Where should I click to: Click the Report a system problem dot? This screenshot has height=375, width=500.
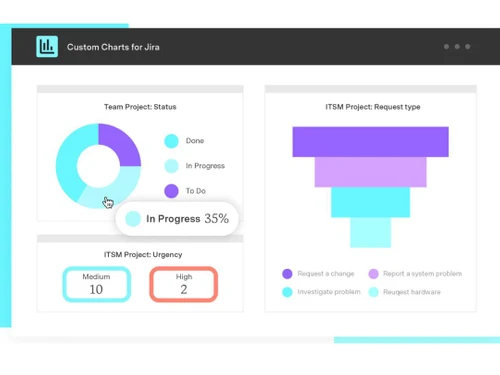tap(373, 274)
